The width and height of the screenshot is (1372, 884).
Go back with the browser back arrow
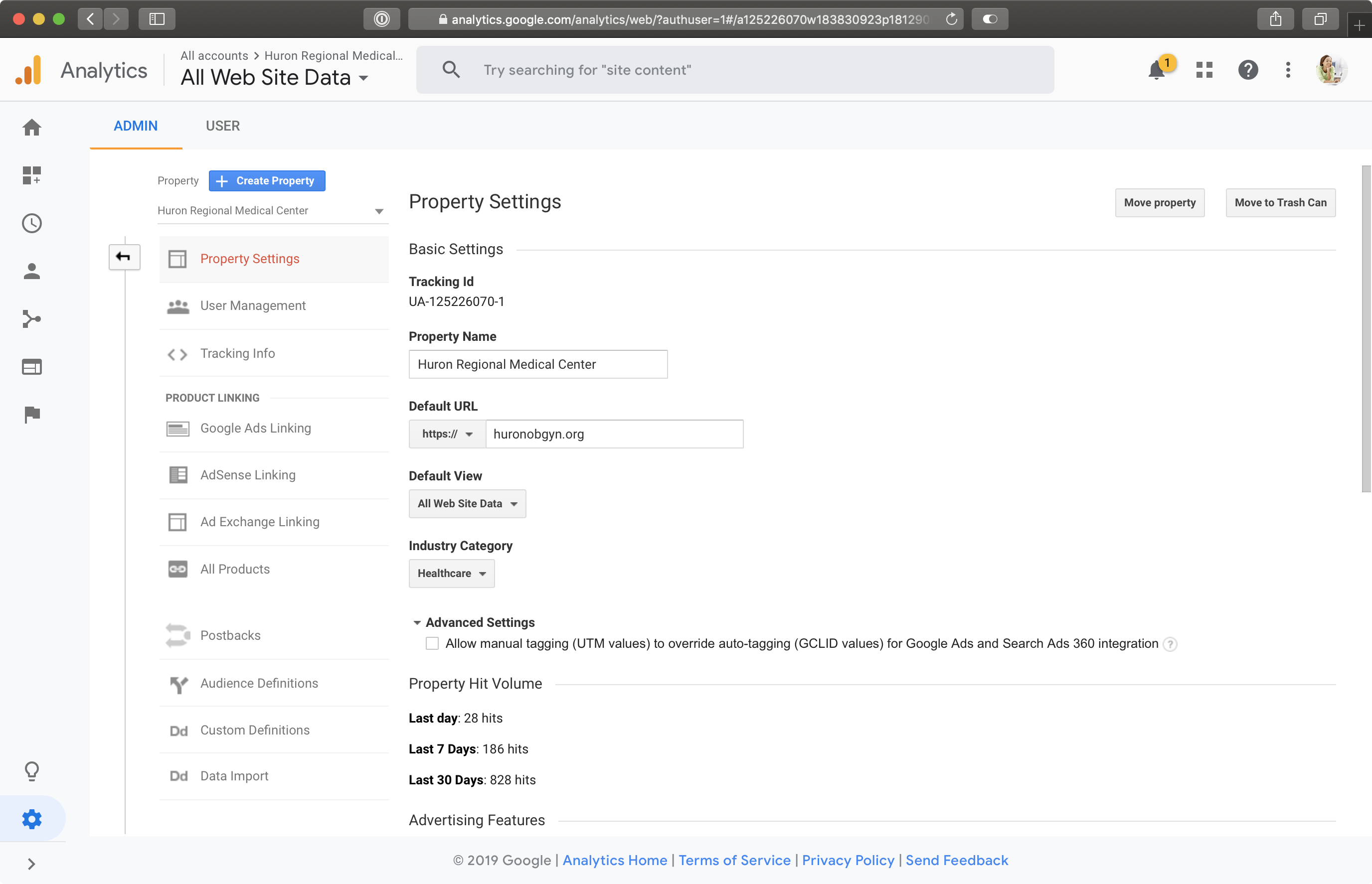click(91, 19)
